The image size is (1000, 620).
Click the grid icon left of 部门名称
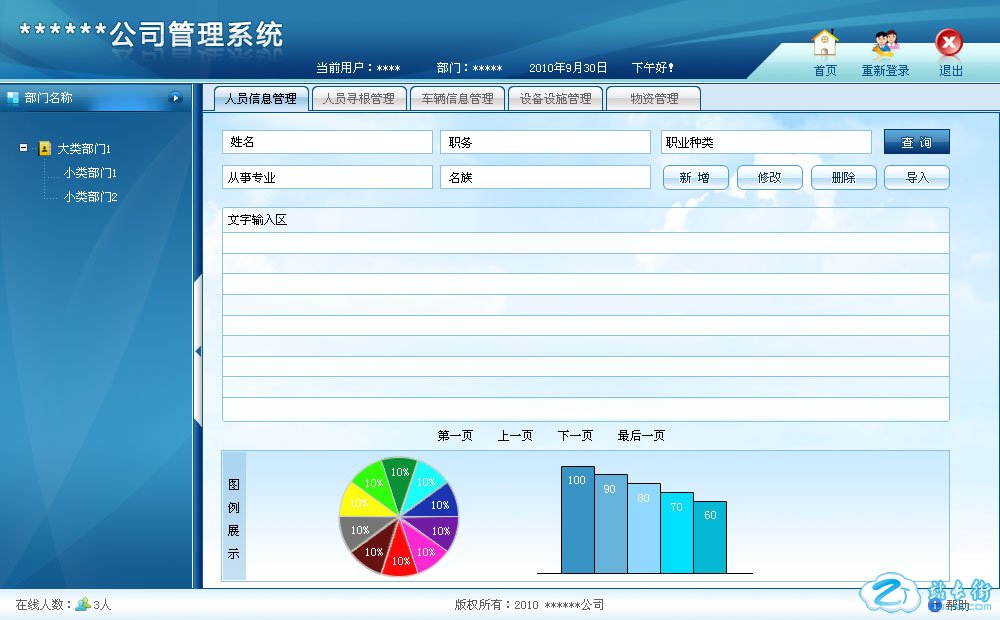click(x=13, y=98)
